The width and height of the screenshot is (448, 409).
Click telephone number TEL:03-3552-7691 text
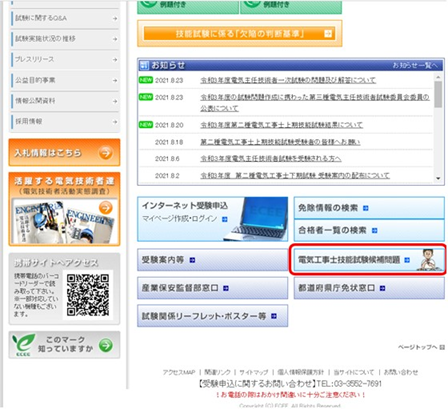click(349, 384)
